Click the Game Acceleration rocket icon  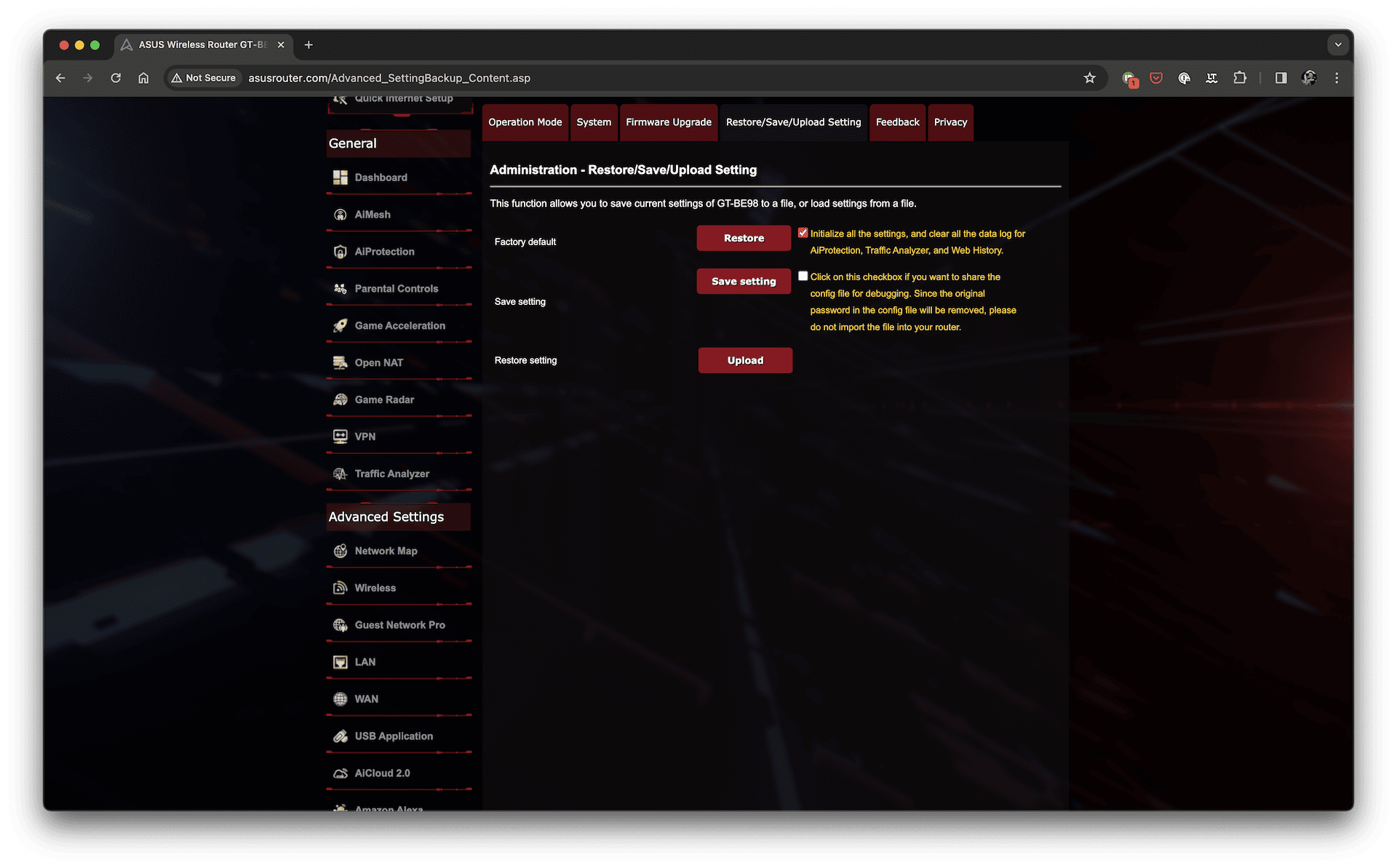click(x=340, y=326)
